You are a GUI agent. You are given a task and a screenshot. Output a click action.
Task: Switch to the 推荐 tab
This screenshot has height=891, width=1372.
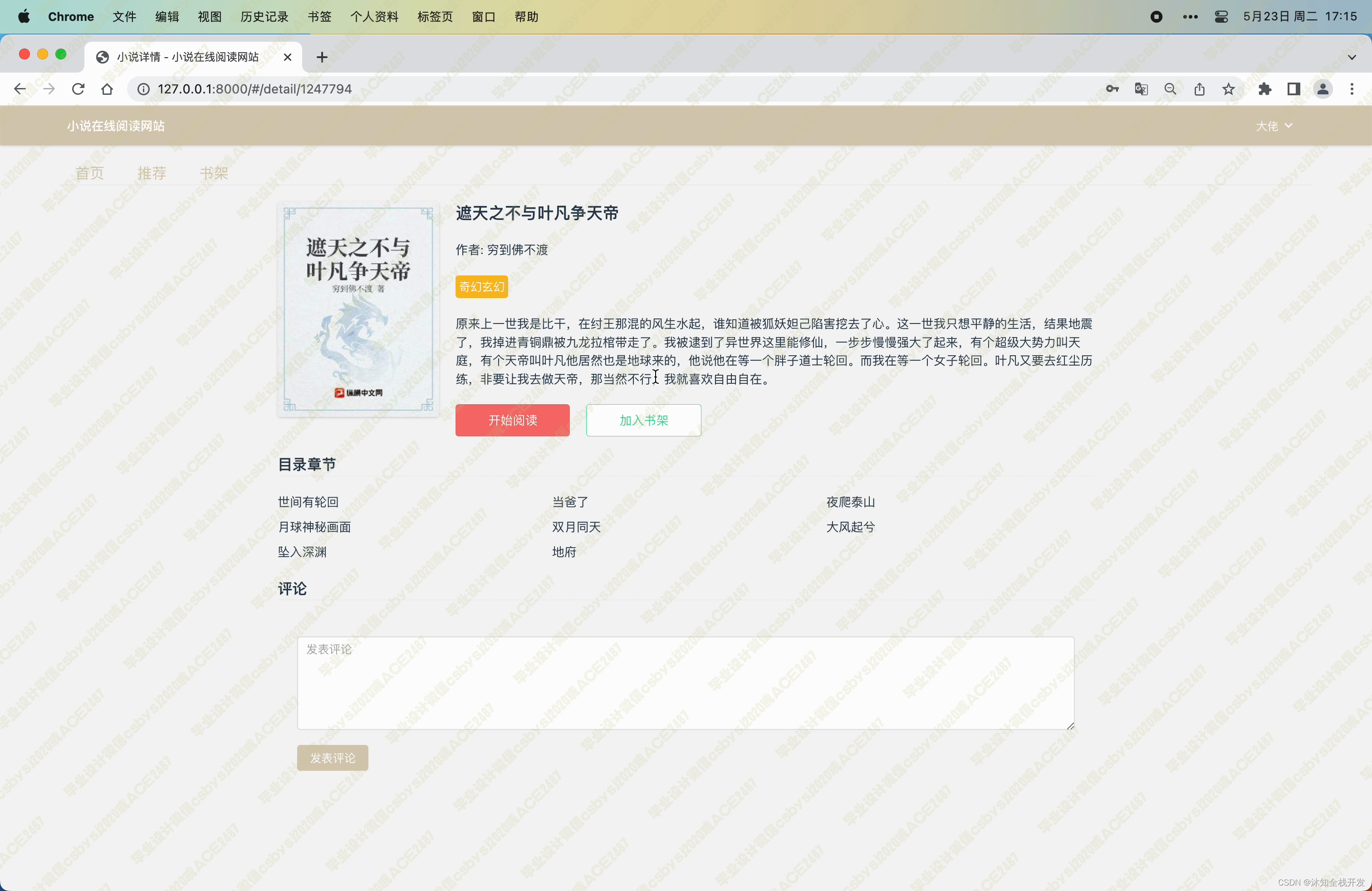point(152,172)
